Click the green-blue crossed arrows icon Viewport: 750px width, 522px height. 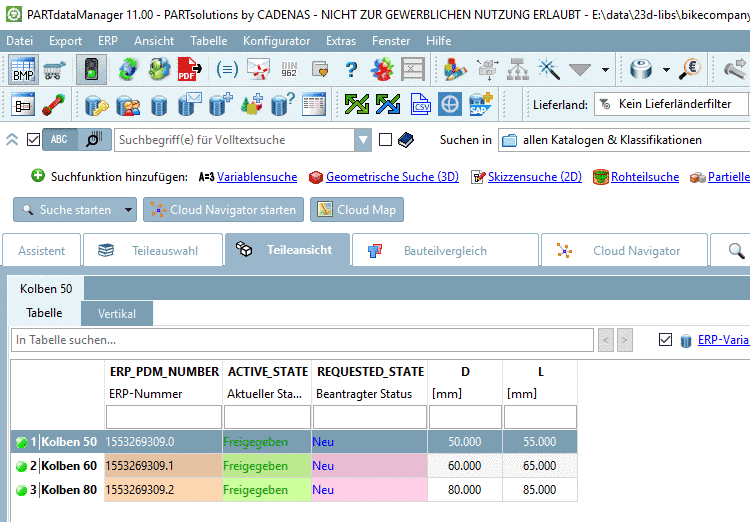coord(388,104)
